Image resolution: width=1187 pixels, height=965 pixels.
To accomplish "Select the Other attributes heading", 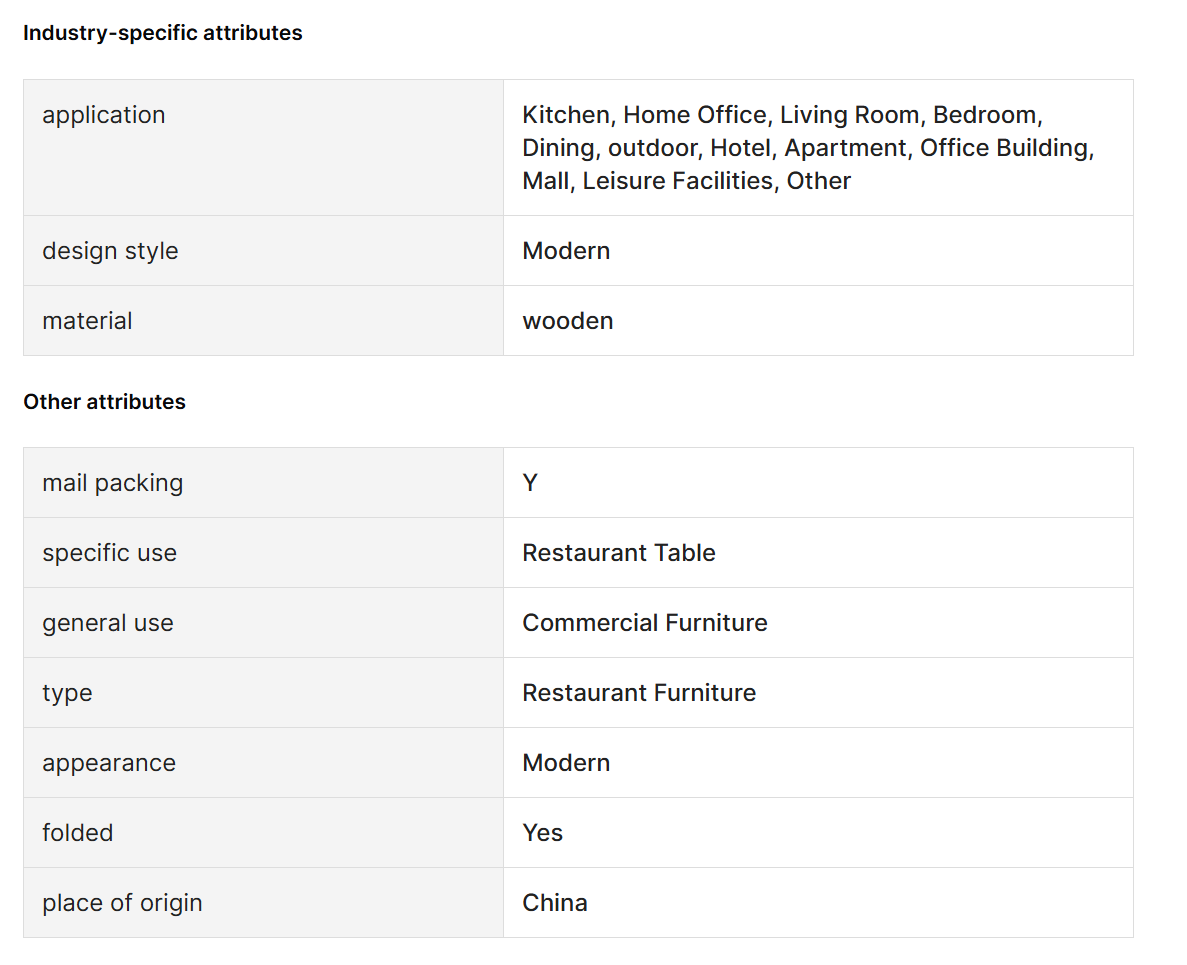I will click(x=104, y=402).
